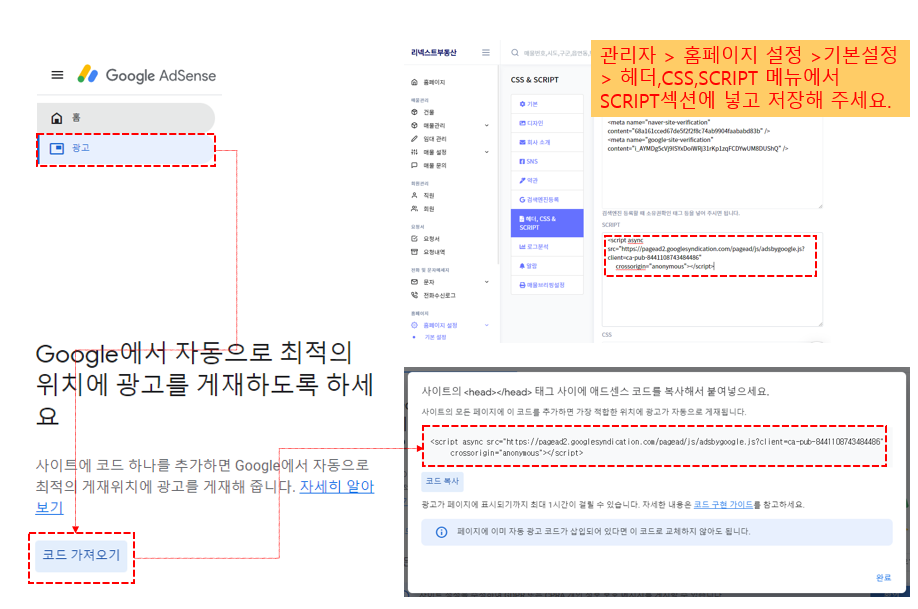
Task: Focus the 매물번호 search input field
Action: click(556, 53)
